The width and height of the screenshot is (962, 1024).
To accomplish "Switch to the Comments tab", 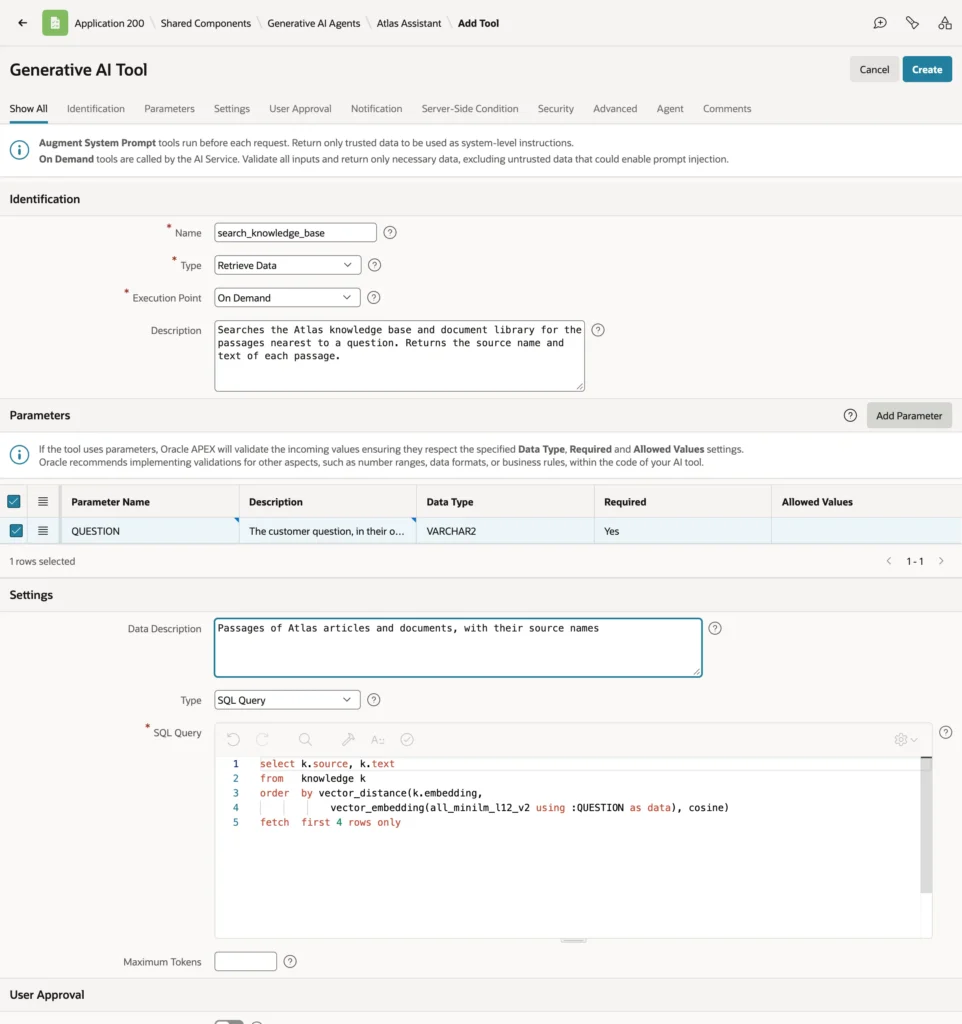I will click(727, 108).
